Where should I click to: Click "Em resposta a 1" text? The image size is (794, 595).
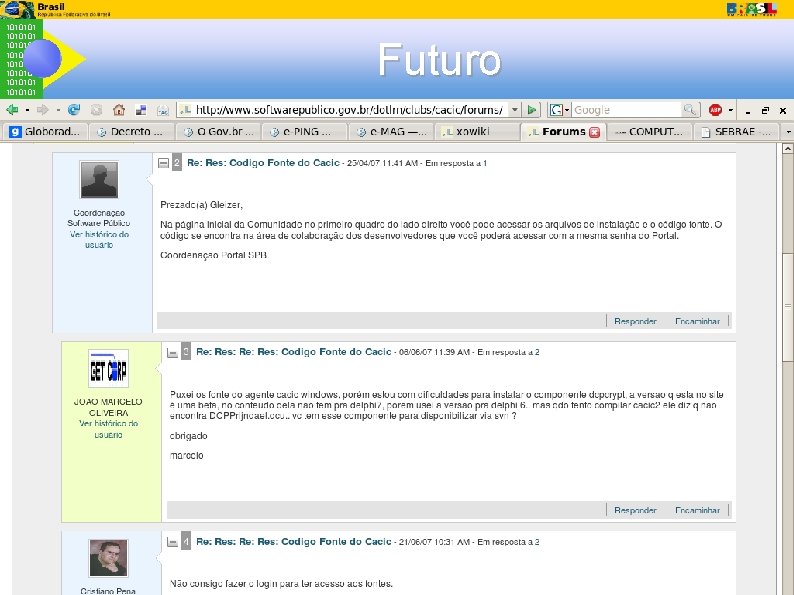point(456,163)
